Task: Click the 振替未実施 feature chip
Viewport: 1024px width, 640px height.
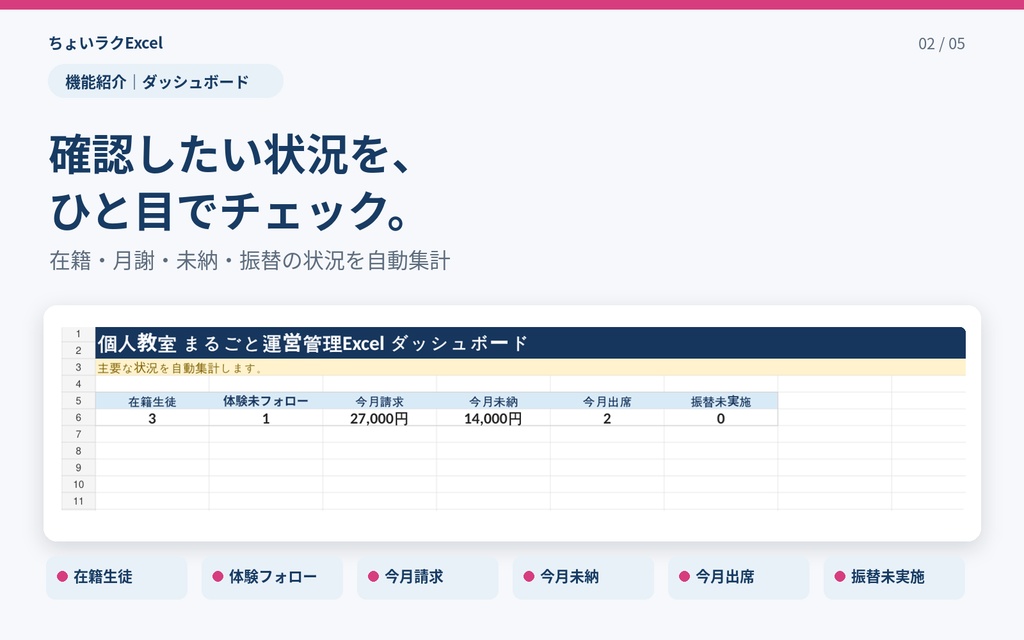Action: point(894,577)
